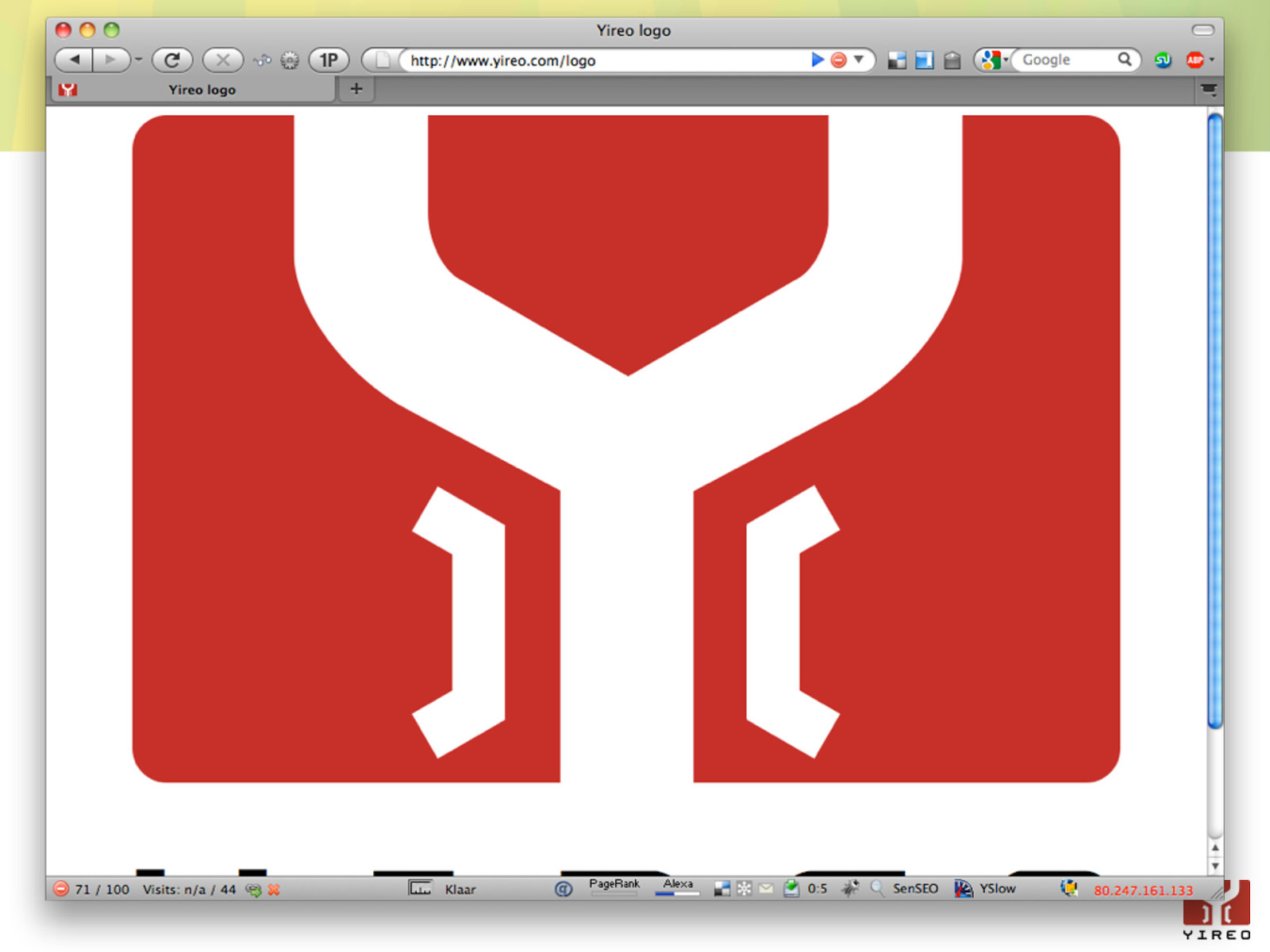Click the loading activity indicator icon
Viewport: 1270px width, 952px height.
click(262, 60)
